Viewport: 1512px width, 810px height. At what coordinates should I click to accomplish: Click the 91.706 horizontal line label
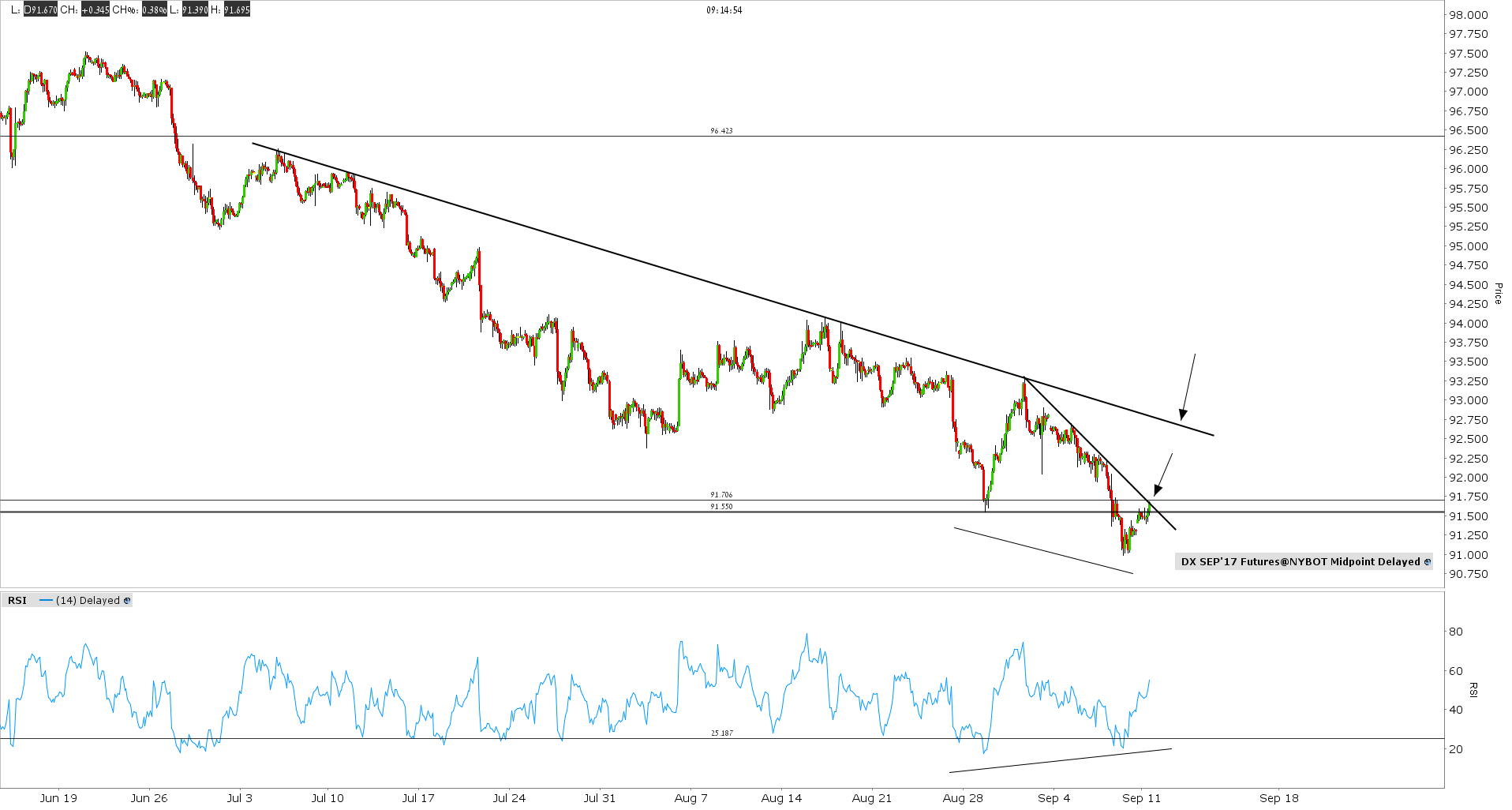[x=721, y=495]
